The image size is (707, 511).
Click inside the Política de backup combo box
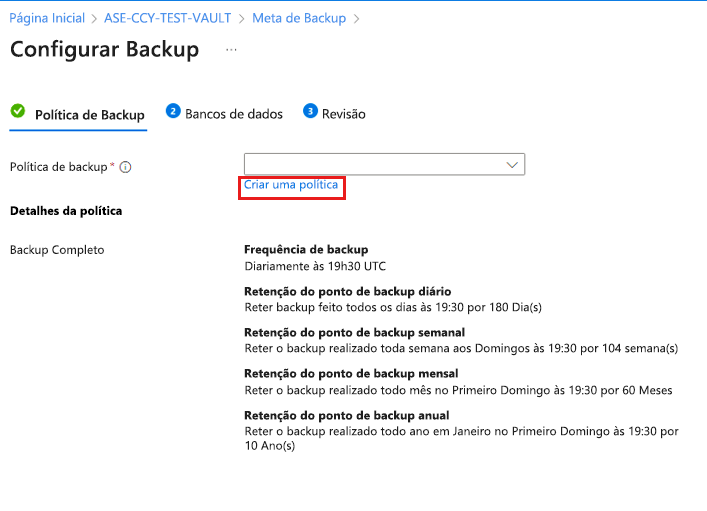tap(370, 165)
